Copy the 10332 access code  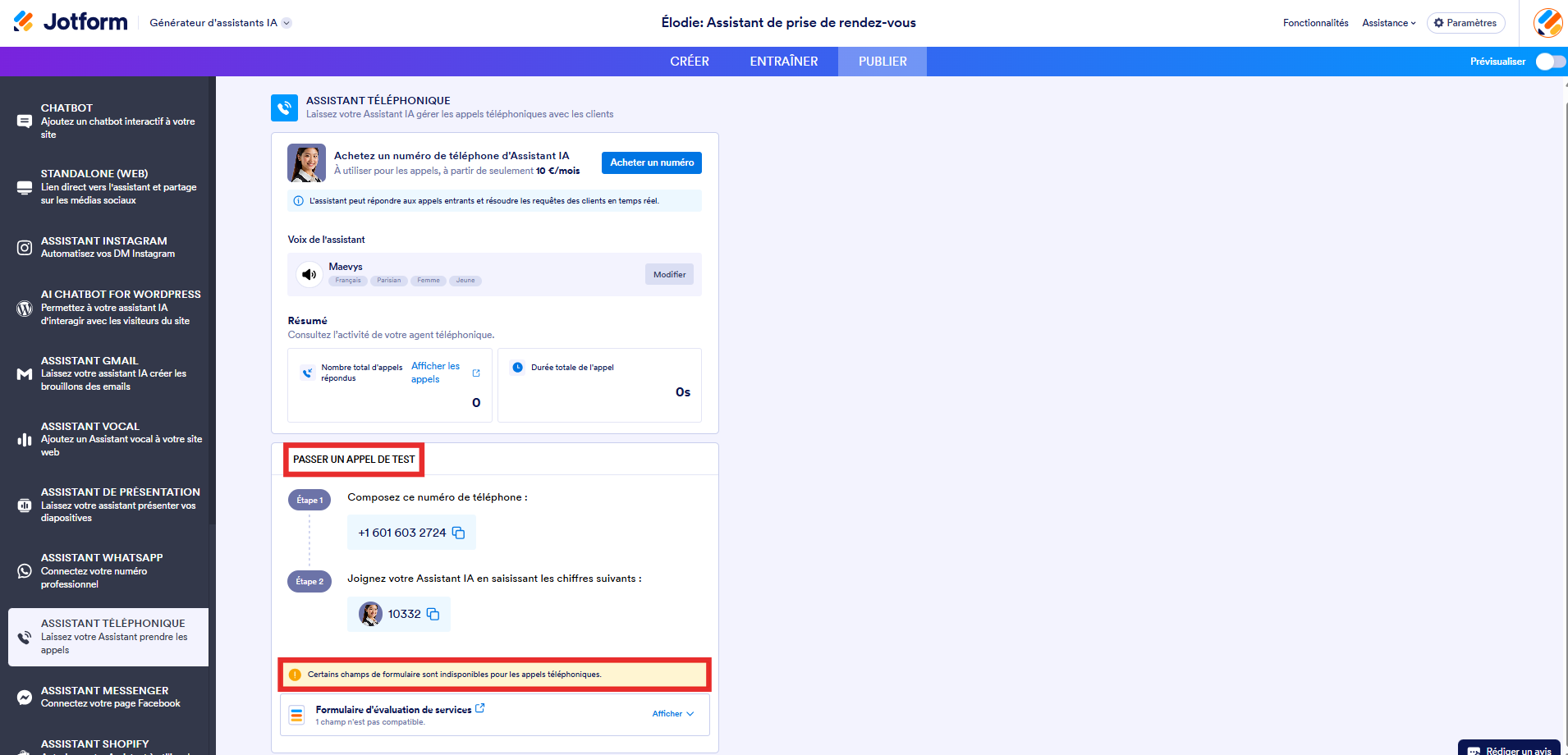(433, 614)
